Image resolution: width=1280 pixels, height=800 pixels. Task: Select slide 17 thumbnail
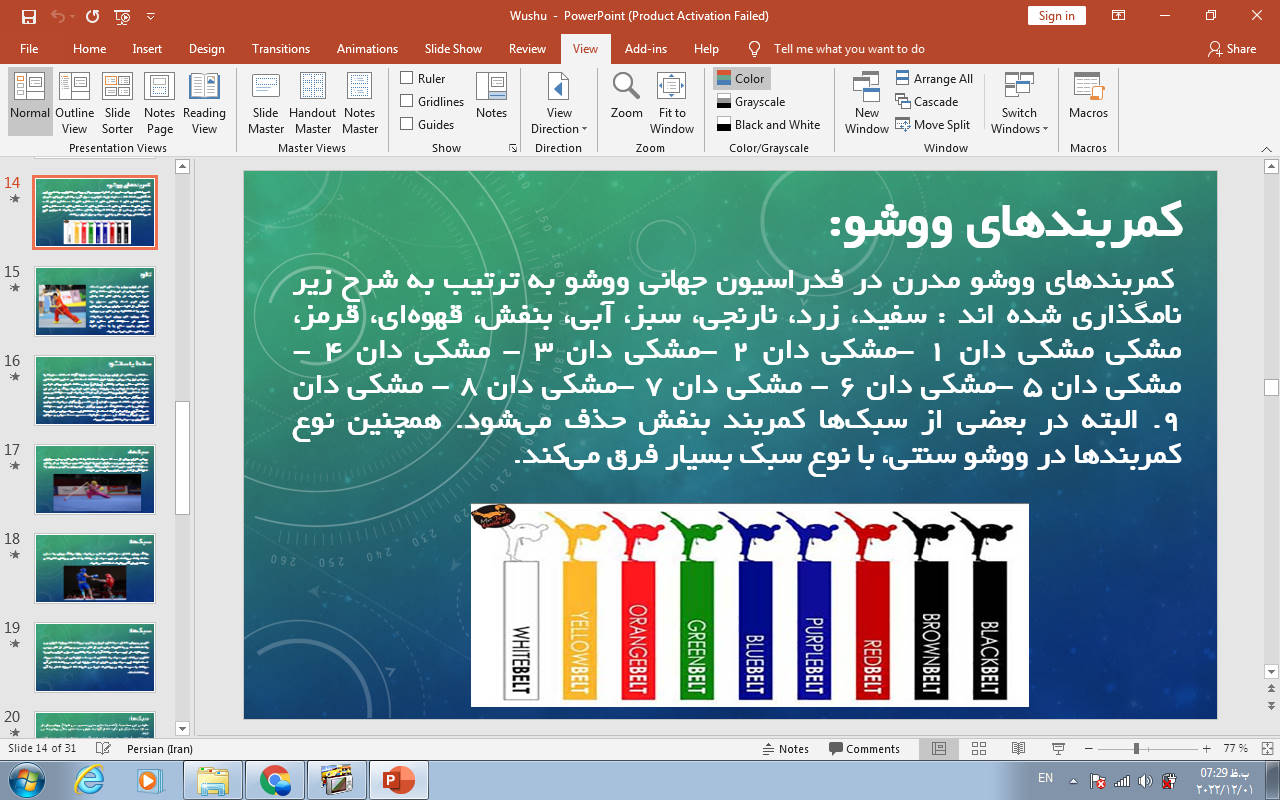(x=95, y=478)
